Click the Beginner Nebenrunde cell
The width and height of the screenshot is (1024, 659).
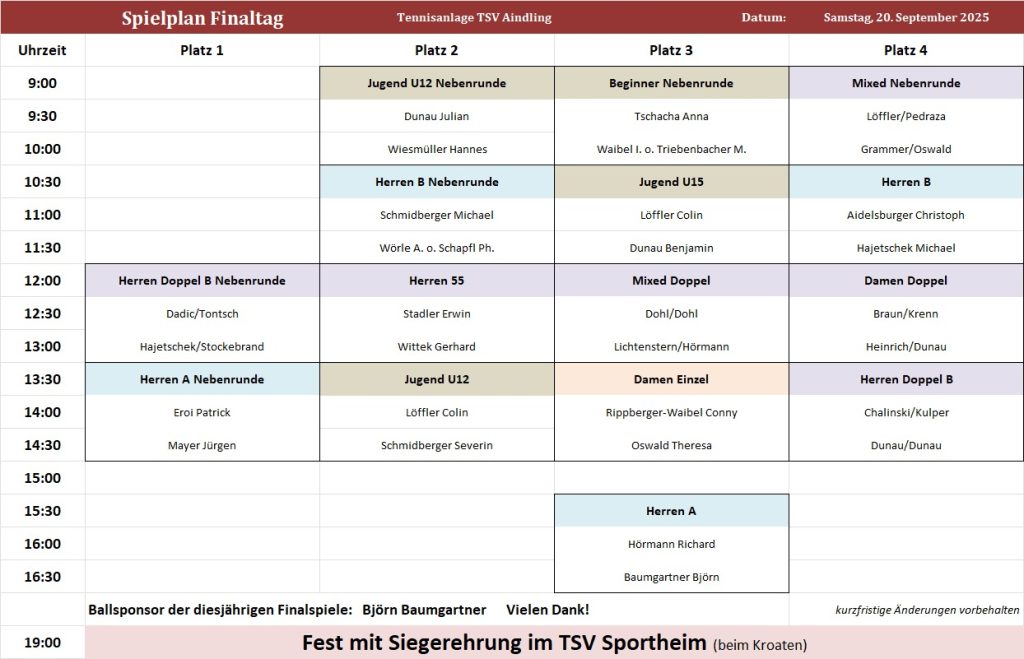coord(671,83)
